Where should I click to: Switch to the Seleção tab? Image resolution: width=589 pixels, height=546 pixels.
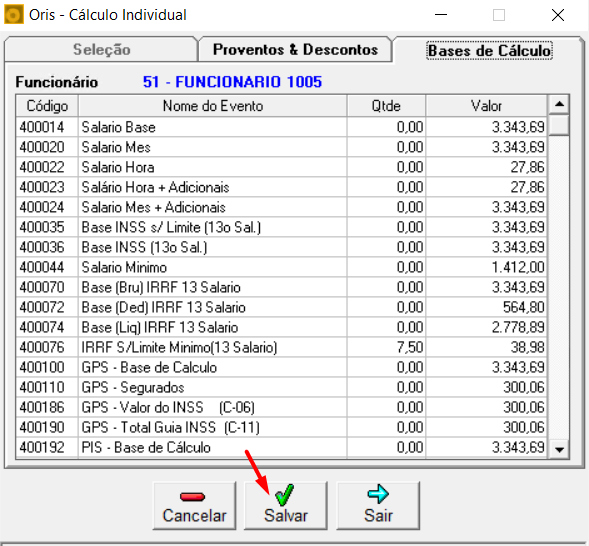point(101,50)
